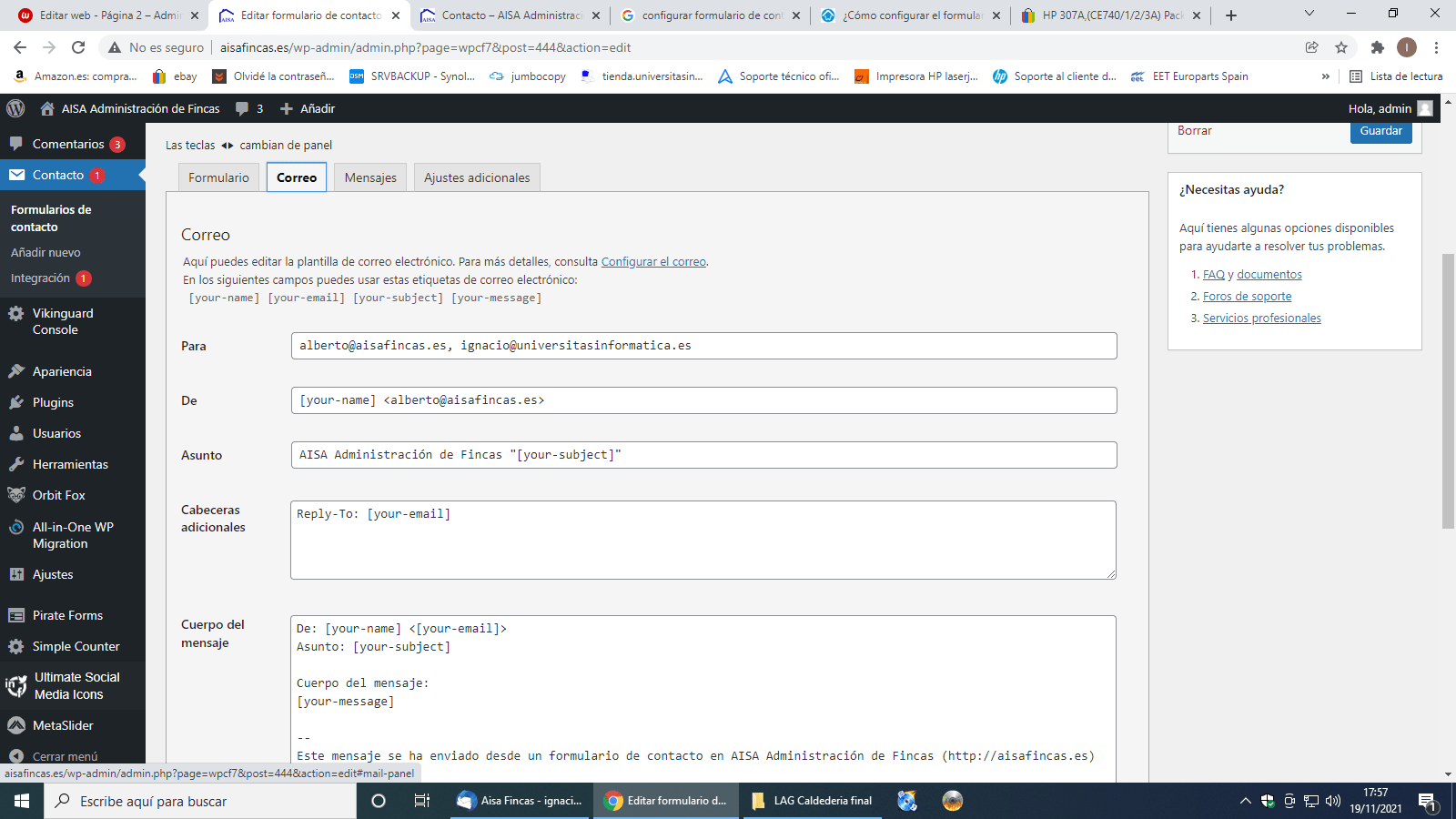Click the Guardar button
The height and width of the screenshot is (819, 1456).
(1380, 131)
